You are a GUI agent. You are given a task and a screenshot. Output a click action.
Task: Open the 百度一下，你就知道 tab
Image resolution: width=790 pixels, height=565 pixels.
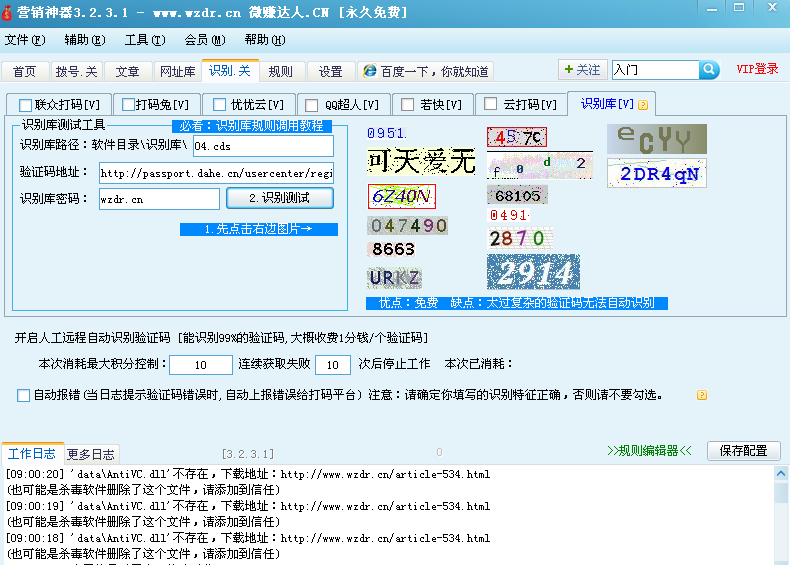pyautogui.click(x=426, y=72)
